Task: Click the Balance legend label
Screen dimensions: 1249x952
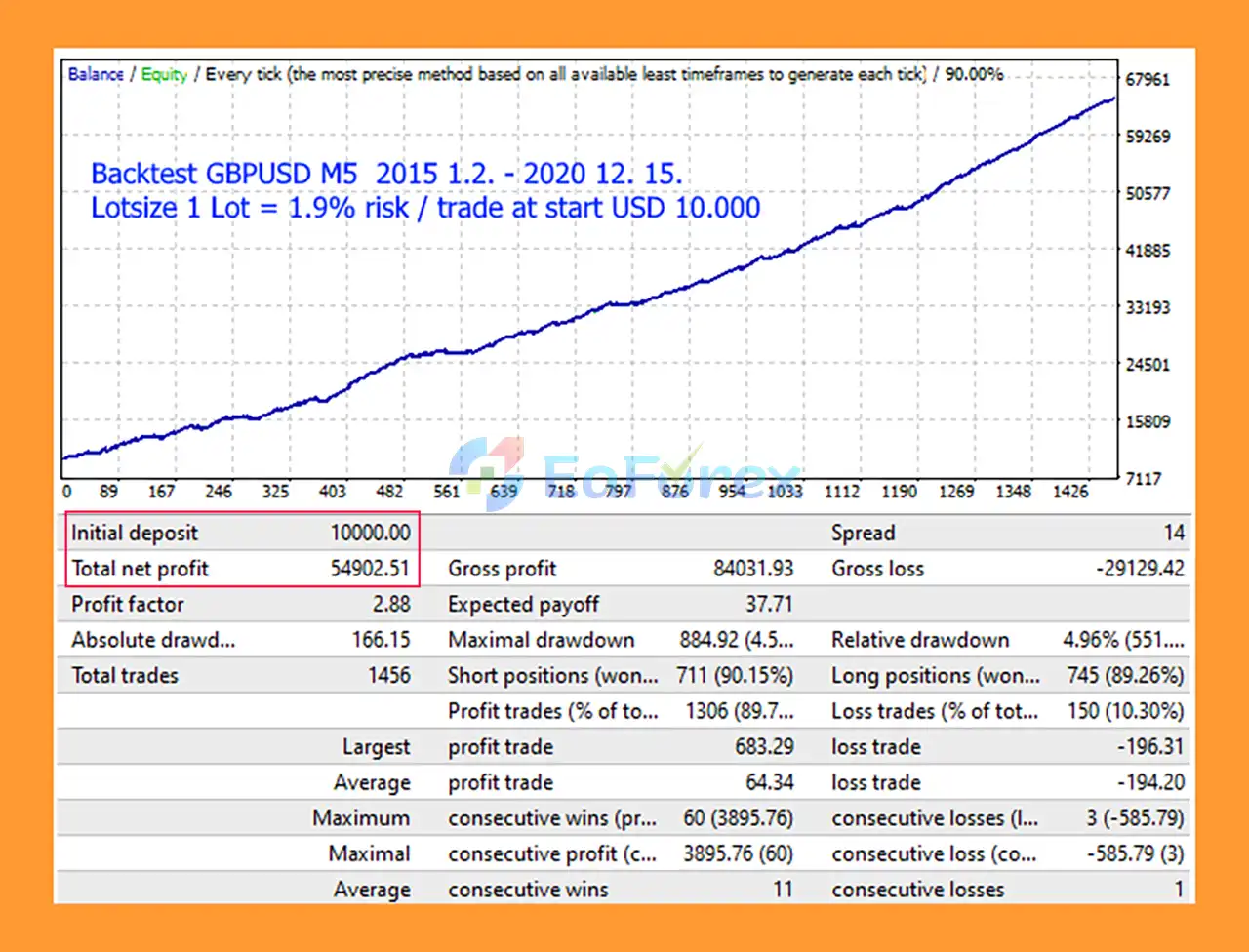Action: click(96, 74)
